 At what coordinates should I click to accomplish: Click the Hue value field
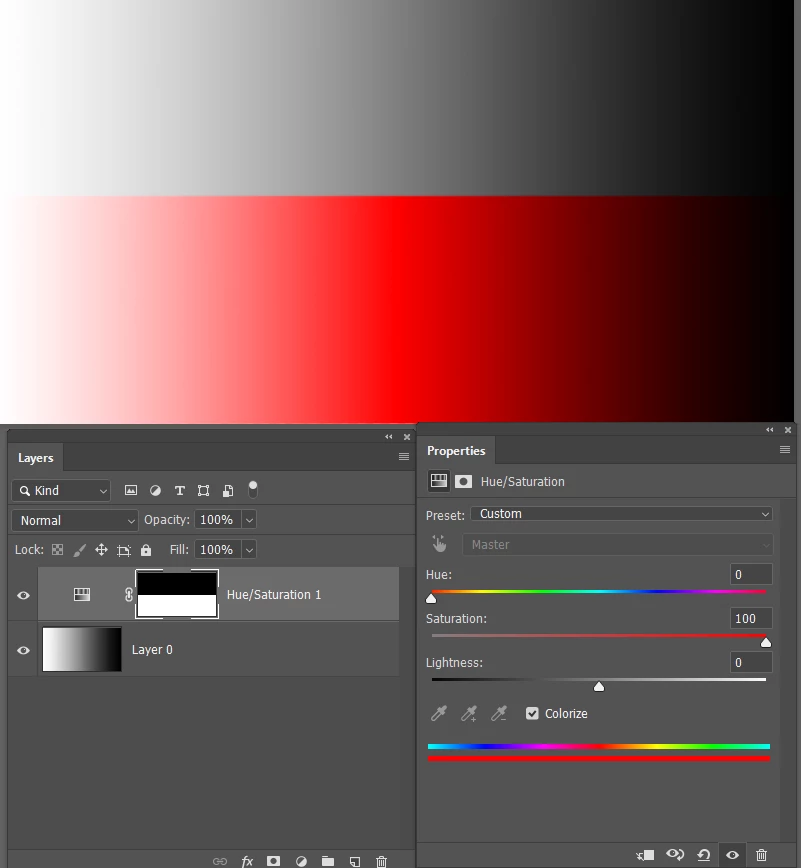(751, 575)
